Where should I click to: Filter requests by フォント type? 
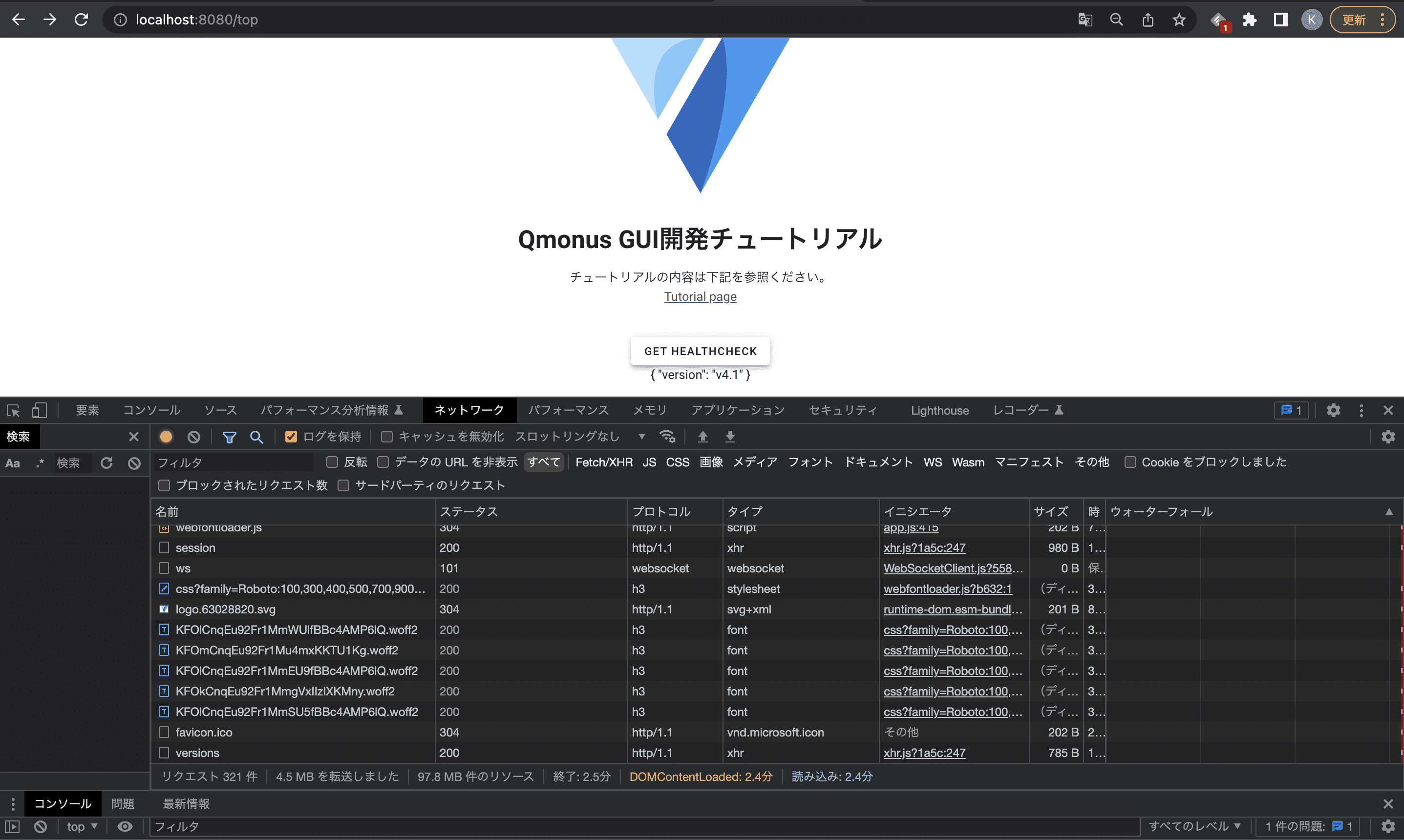pos(810,462)
